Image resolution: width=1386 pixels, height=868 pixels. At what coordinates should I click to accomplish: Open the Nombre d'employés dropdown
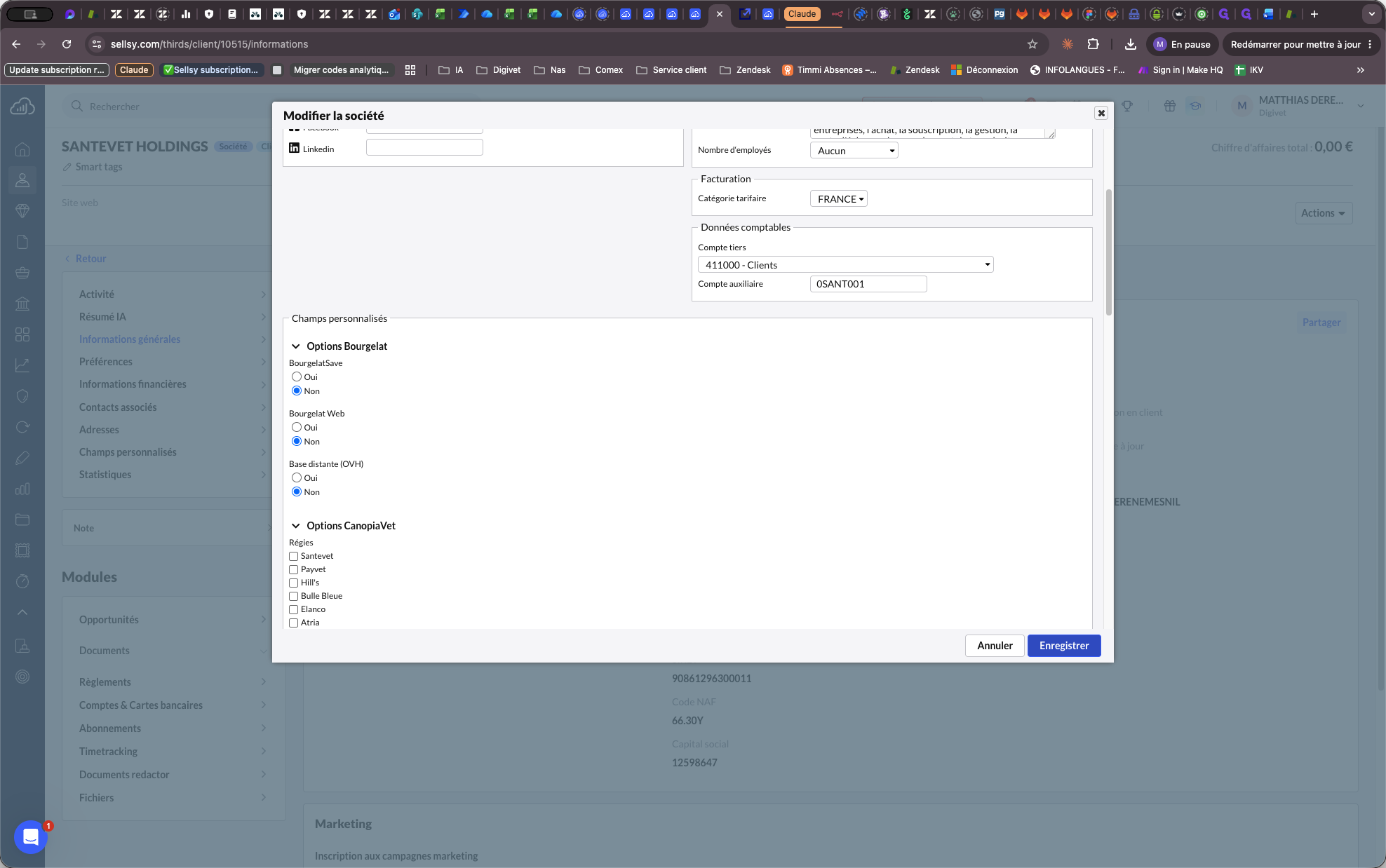(854, 151)
